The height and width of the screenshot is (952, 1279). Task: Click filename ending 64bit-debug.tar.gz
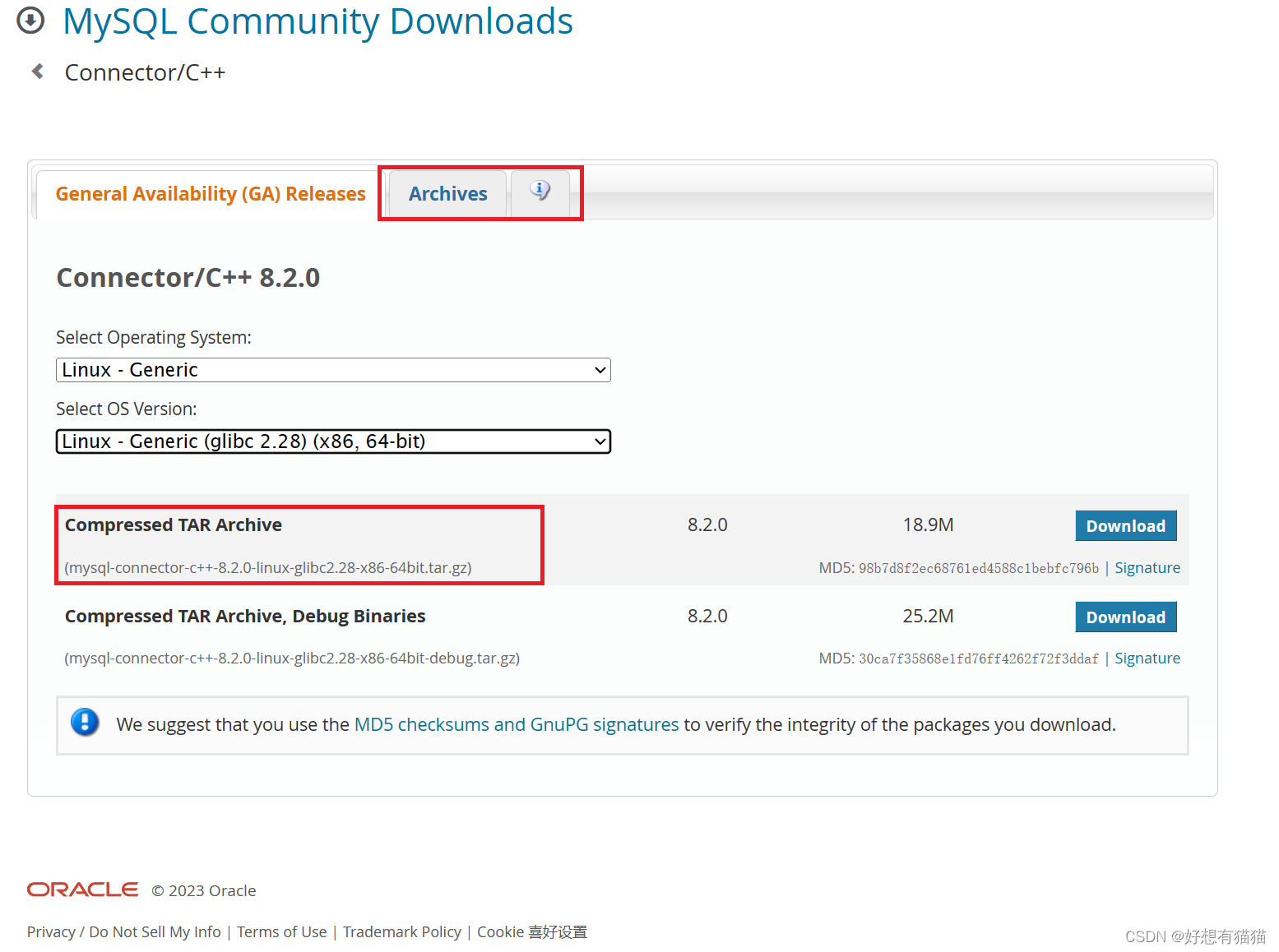[292, 659]
